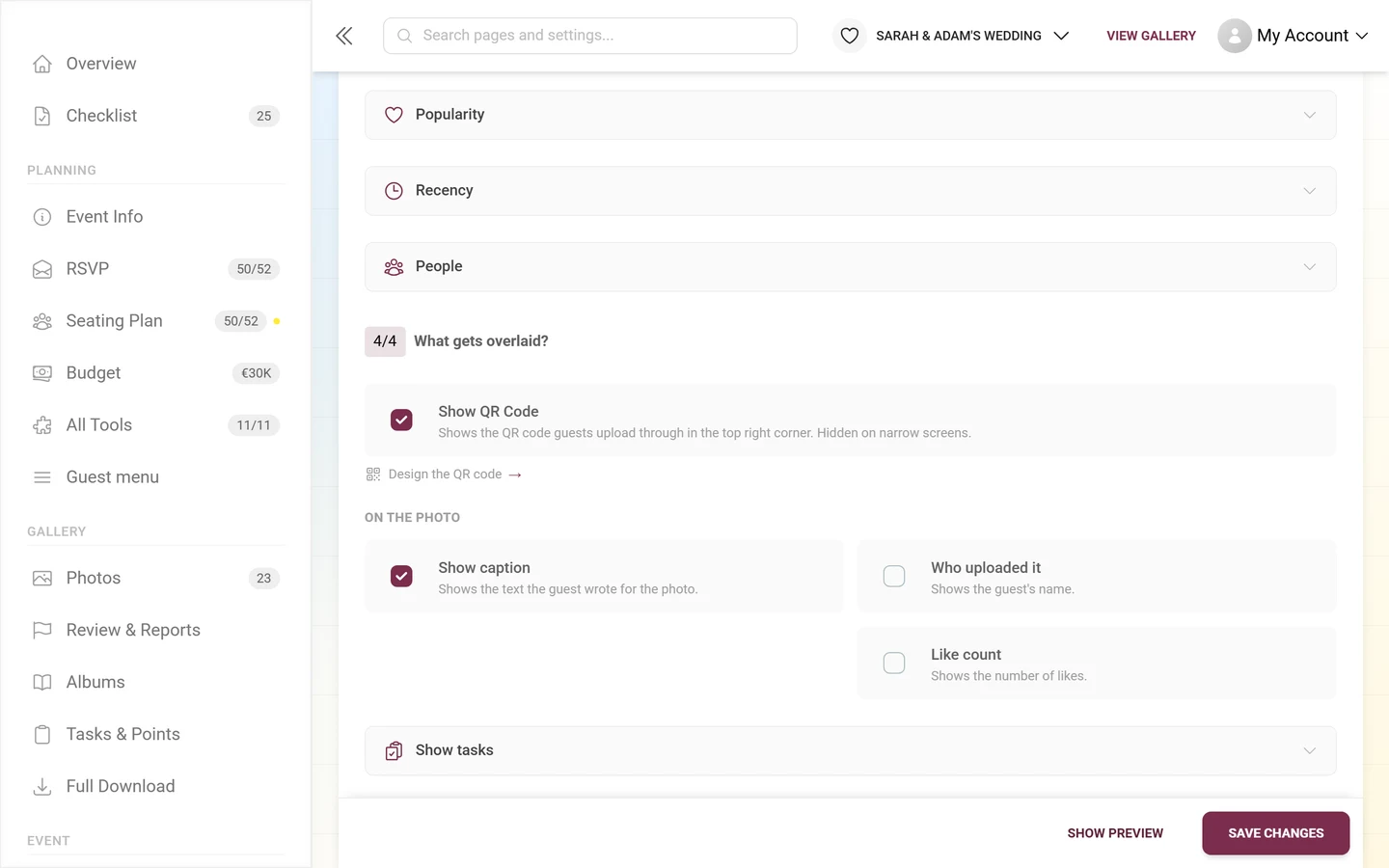Click the People group icon
The image size is (1389, 868).
tap(394, 267)
